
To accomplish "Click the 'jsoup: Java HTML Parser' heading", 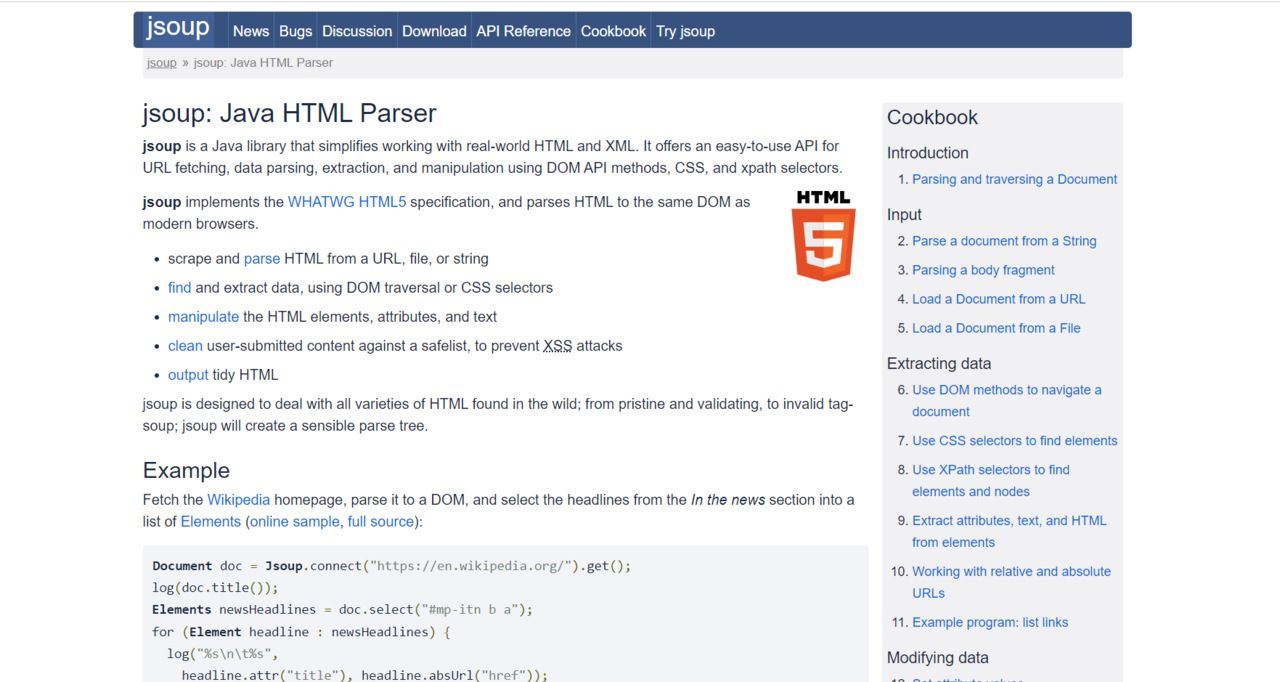I will click(x=290, y=113).
